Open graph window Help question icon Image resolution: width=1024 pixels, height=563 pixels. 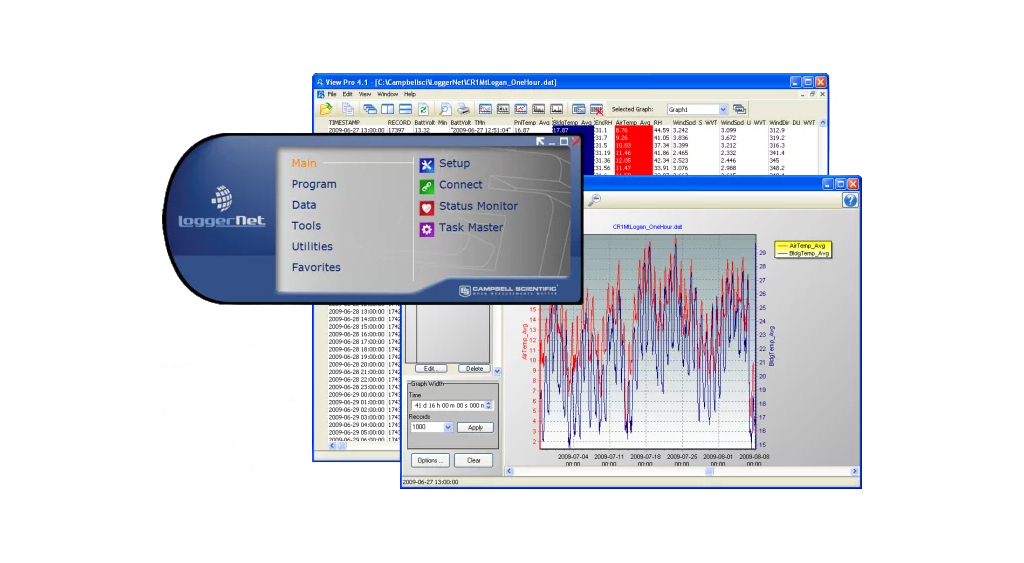(x=850, y=201)
